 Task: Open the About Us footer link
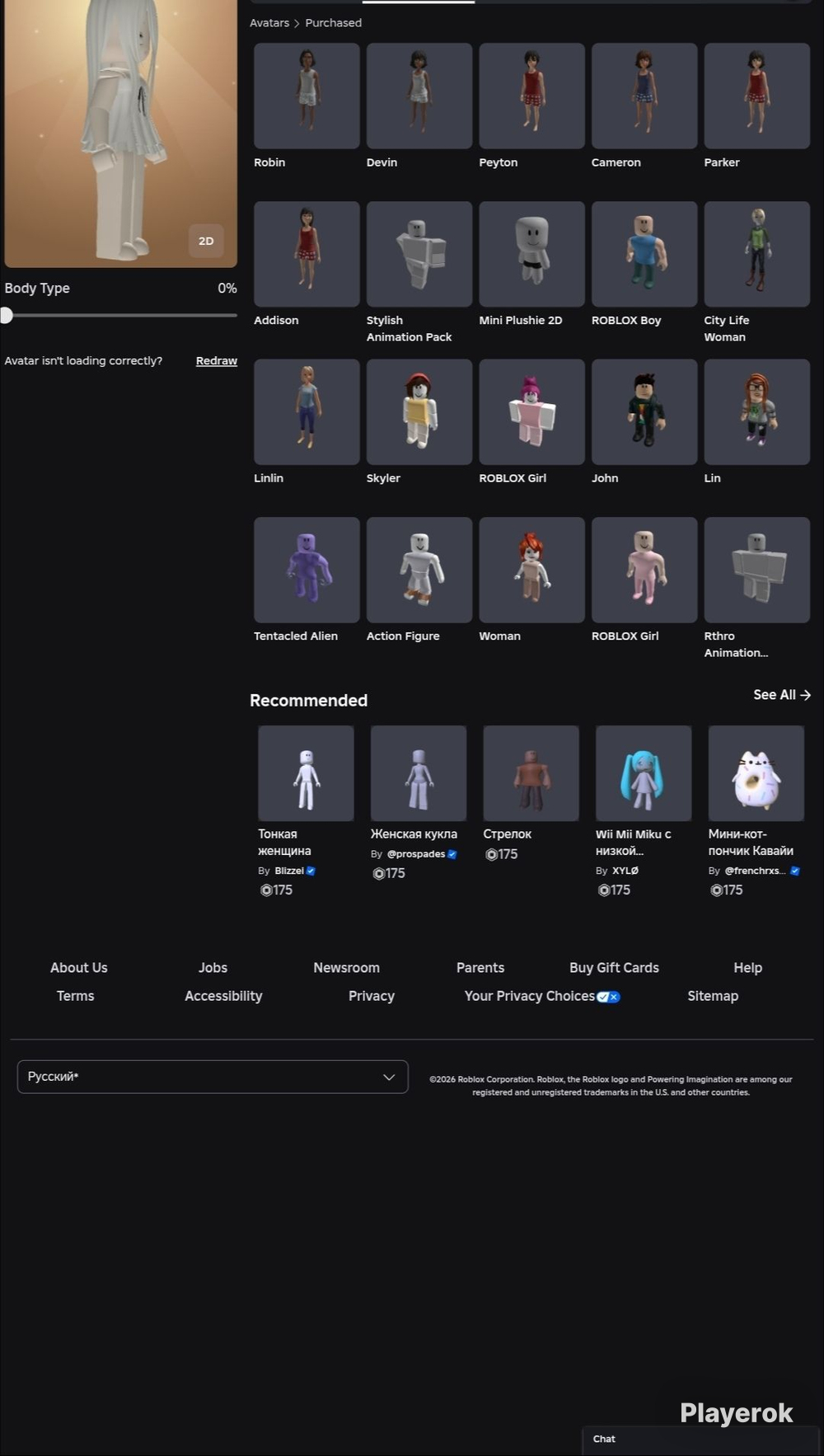79,968
